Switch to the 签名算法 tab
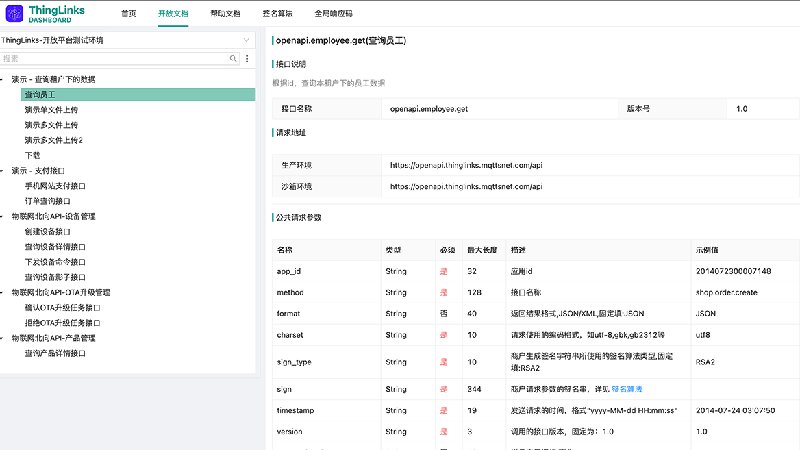800x450 pixels. tap(277, 13)
